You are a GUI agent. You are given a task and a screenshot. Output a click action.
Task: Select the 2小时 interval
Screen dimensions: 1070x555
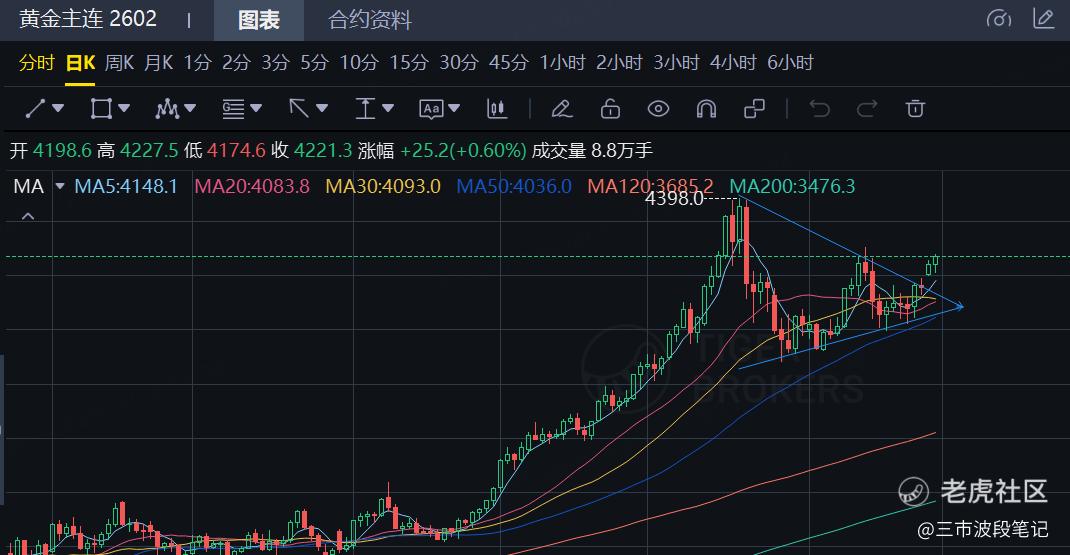pos(619,63)
